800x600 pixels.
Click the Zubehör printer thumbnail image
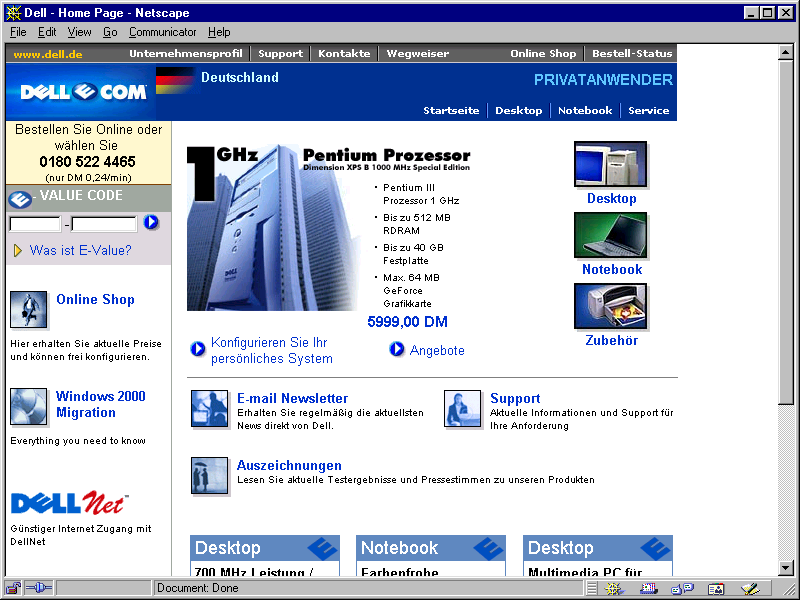coord(611,306)
